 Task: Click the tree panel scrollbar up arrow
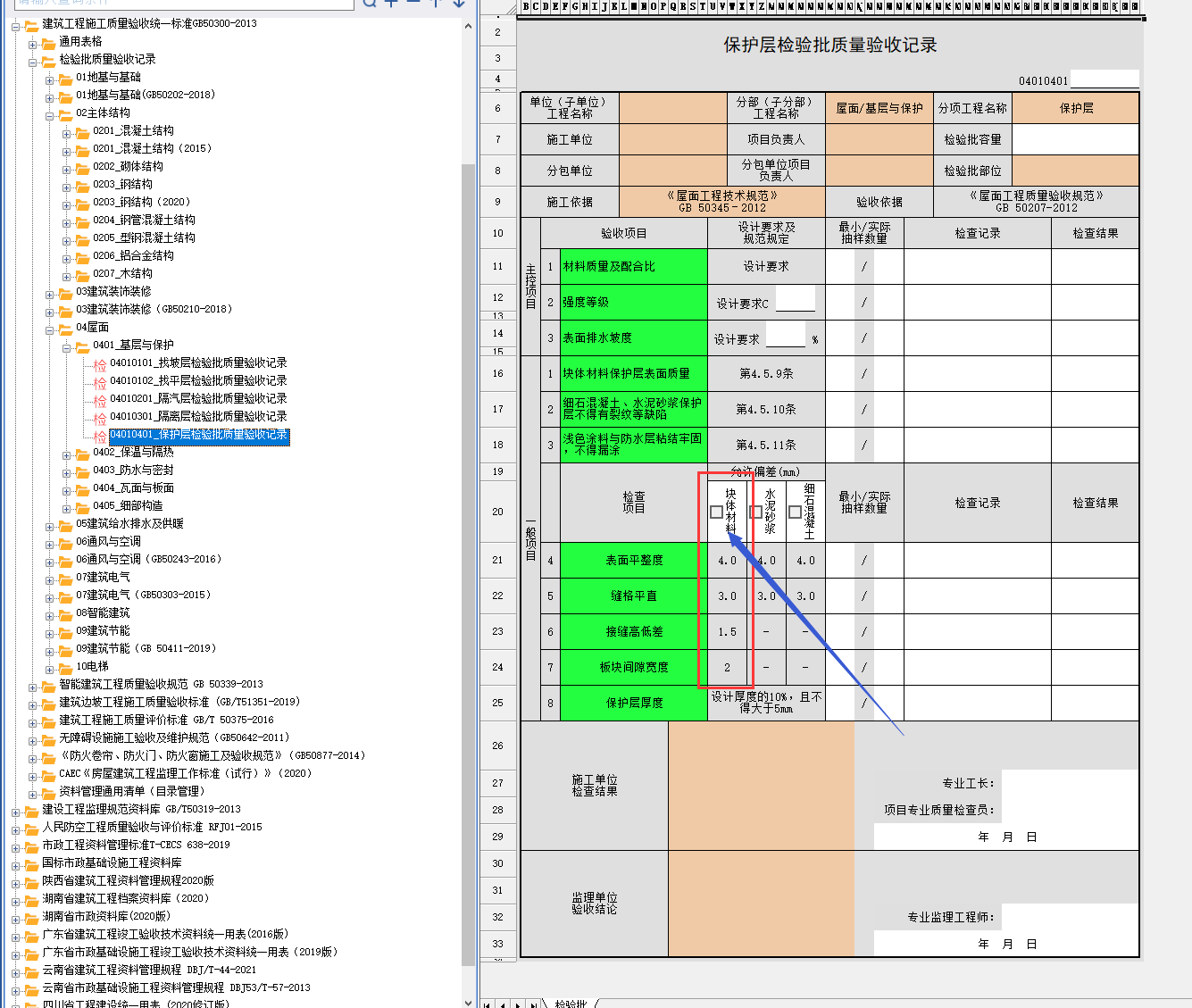469,27
